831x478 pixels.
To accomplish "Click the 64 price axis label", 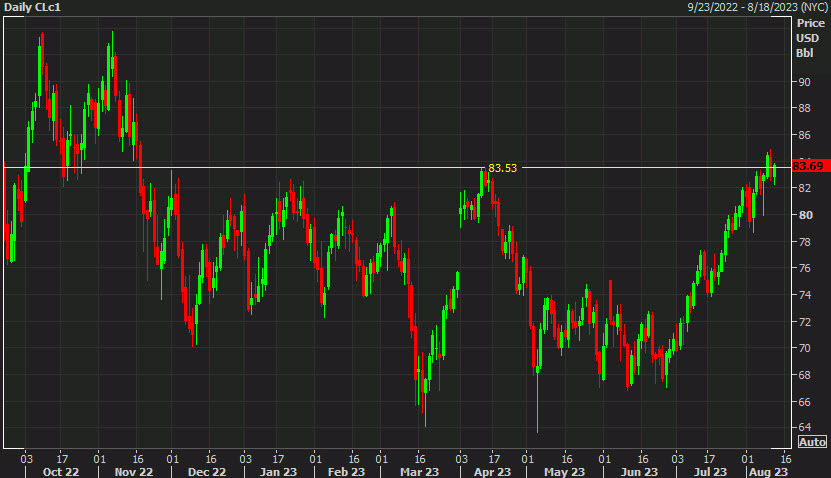I will click(x=805, y=427).
